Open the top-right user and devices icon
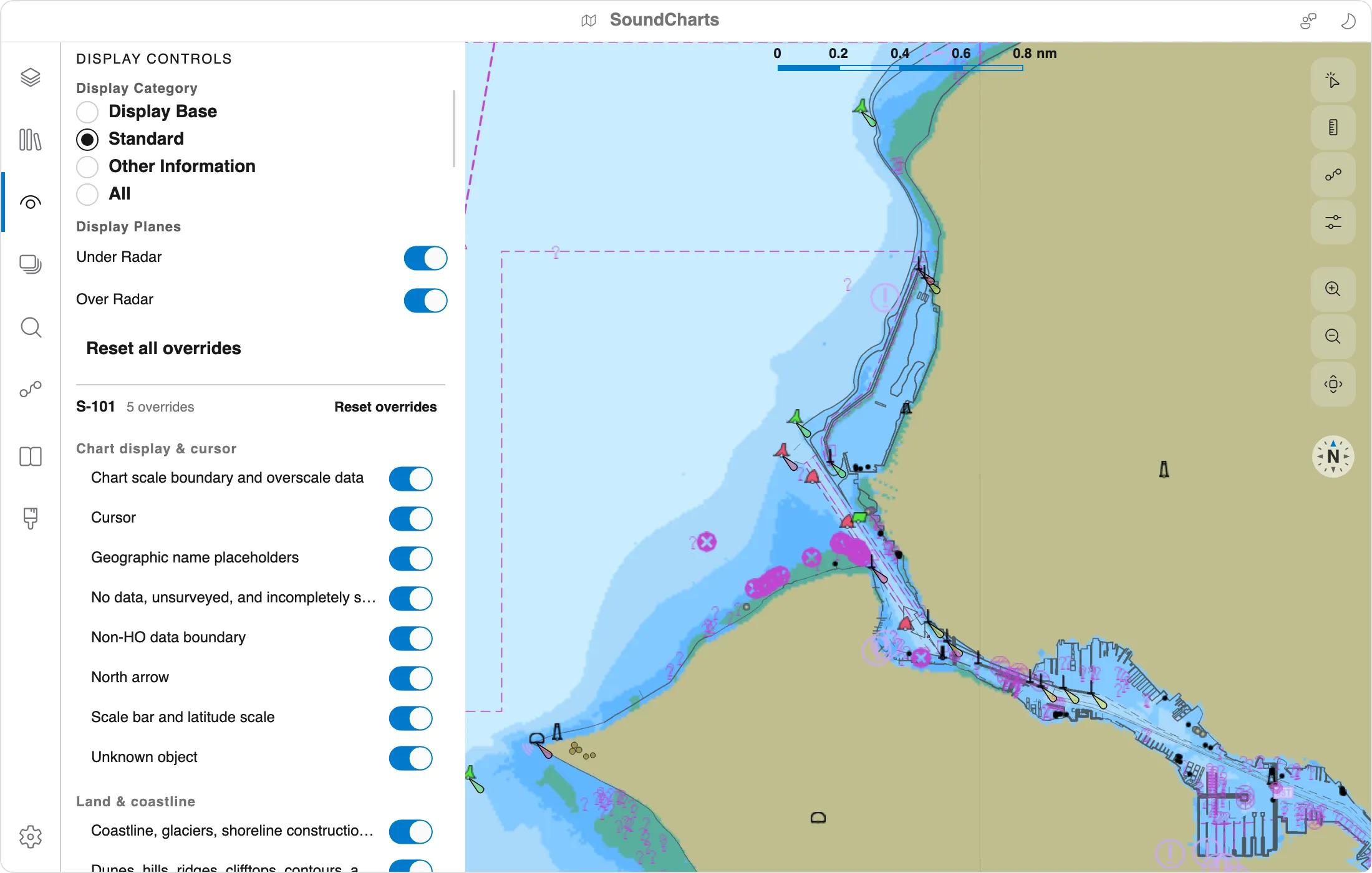1372x873 pixels. [1308, 21]
